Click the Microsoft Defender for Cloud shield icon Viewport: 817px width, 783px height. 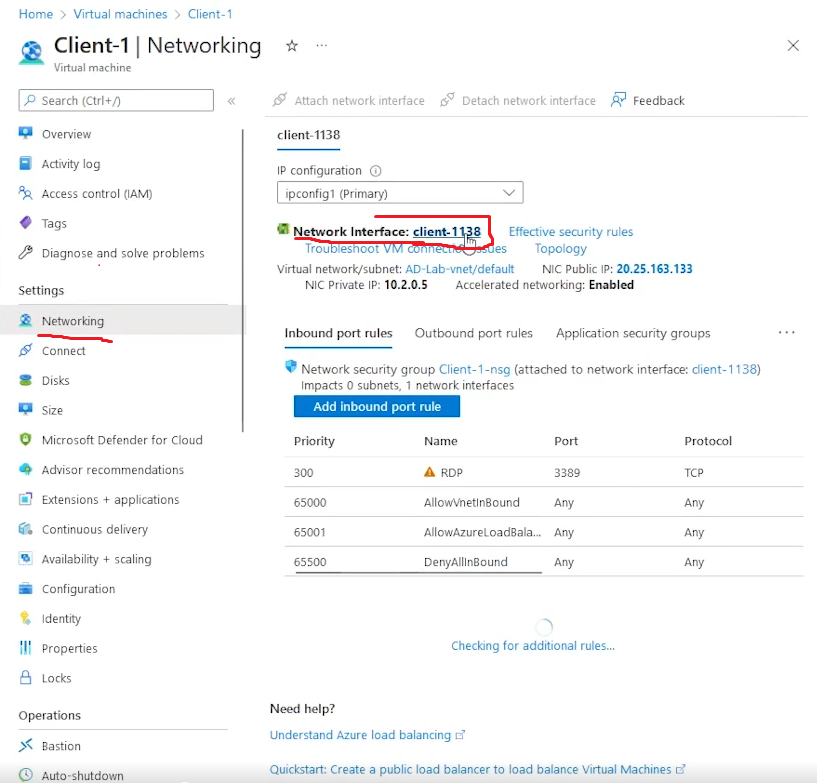[26, 439]
